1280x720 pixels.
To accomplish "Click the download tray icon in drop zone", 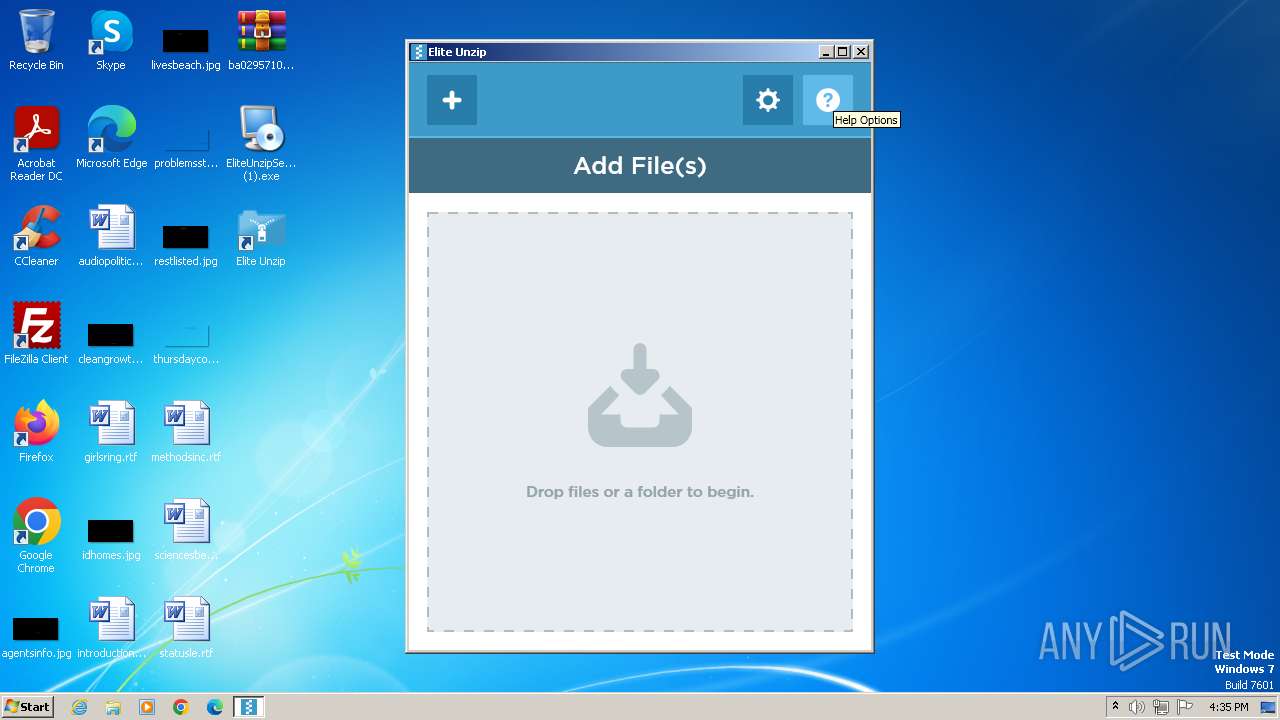I will coord(640,395).
